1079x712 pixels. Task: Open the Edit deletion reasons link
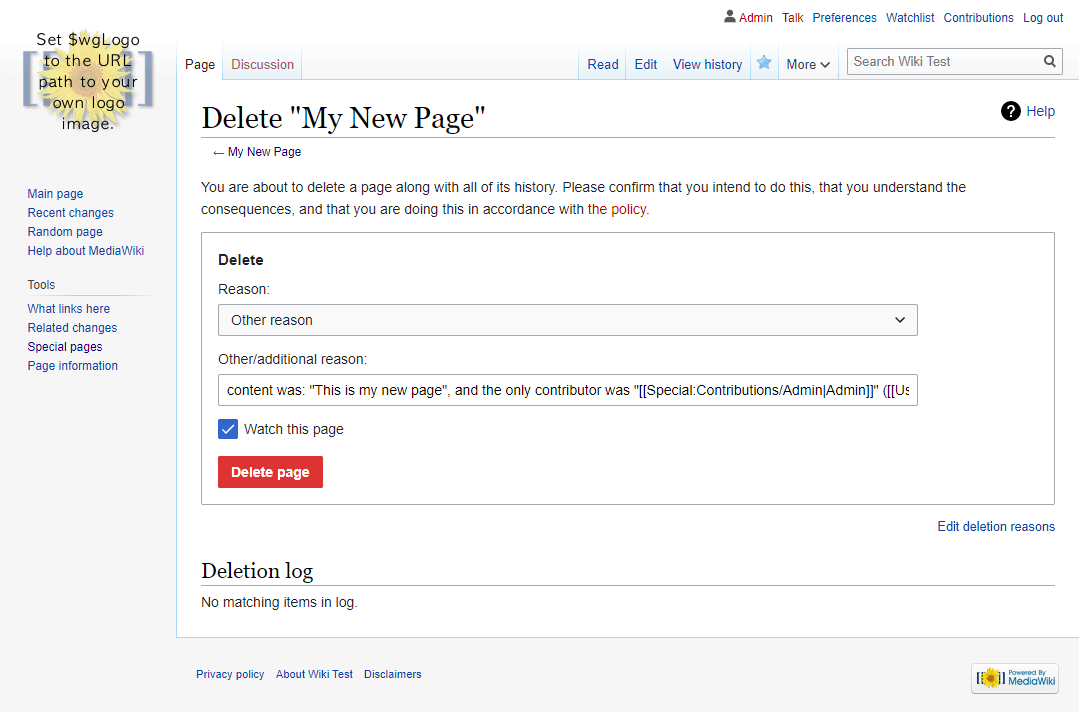[x=995, y=526]
